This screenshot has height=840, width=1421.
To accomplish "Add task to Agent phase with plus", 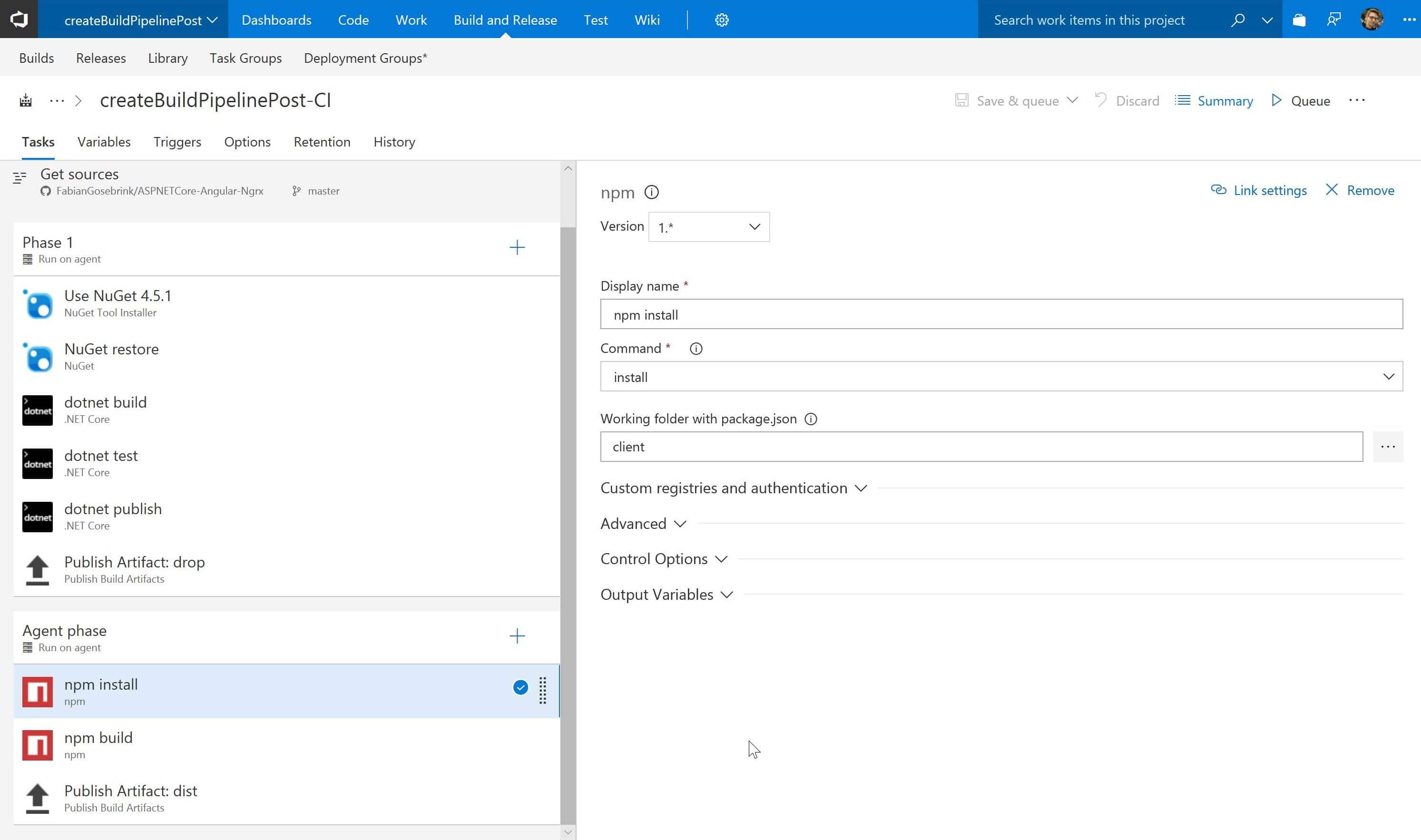I will tap(517, 636).
